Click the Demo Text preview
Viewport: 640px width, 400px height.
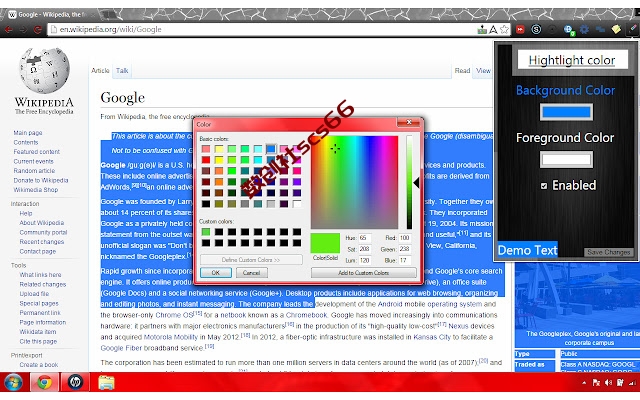click(527, 250)
